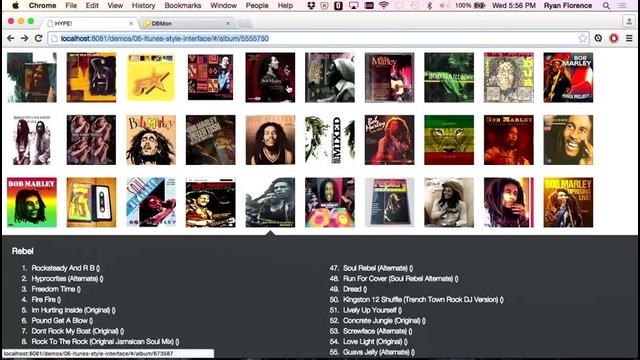Click track Concrete Jungle (Original)
This screenshot has width=640, height=360.
pyautogui.click(x=384, y=321)
